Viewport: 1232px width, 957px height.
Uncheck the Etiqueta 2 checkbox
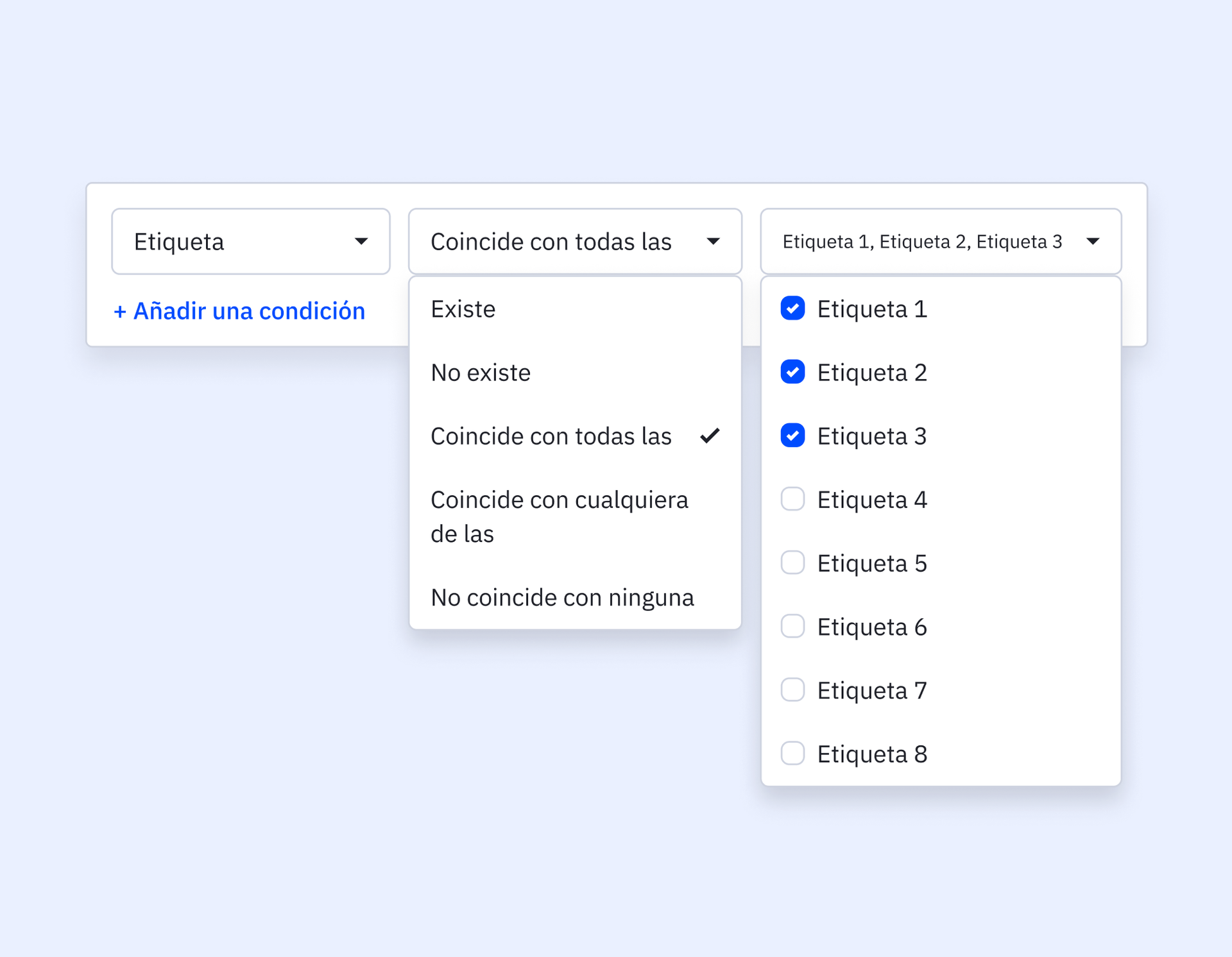(x=792, y=372)
